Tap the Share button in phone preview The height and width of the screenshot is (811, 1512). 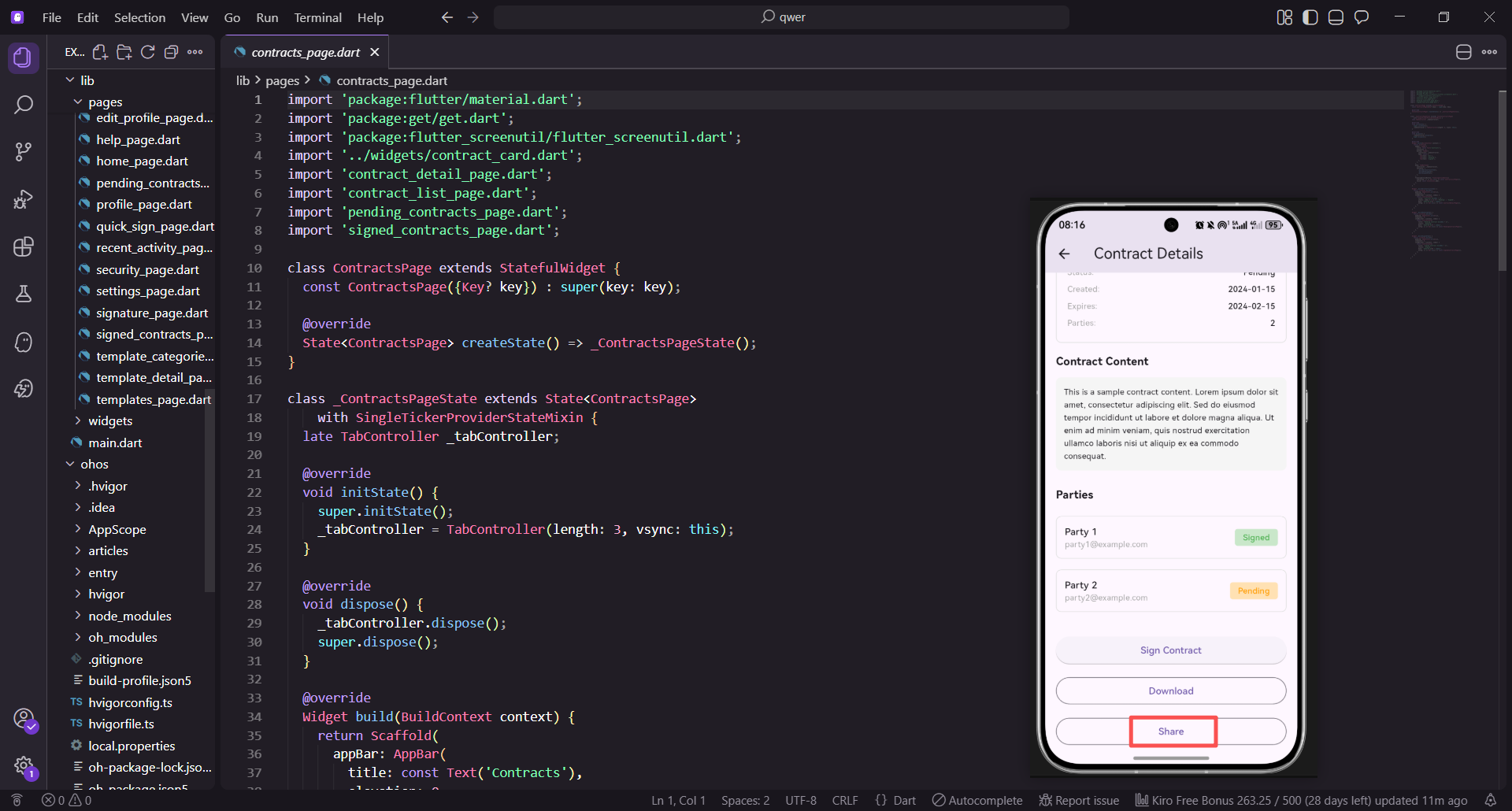[1171, 731]
